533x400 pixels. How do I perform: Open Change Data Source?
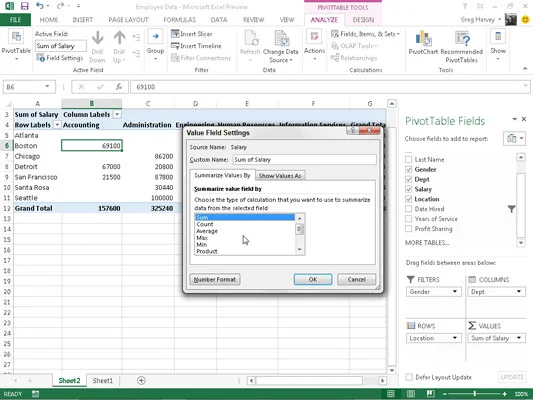(281, 46)
